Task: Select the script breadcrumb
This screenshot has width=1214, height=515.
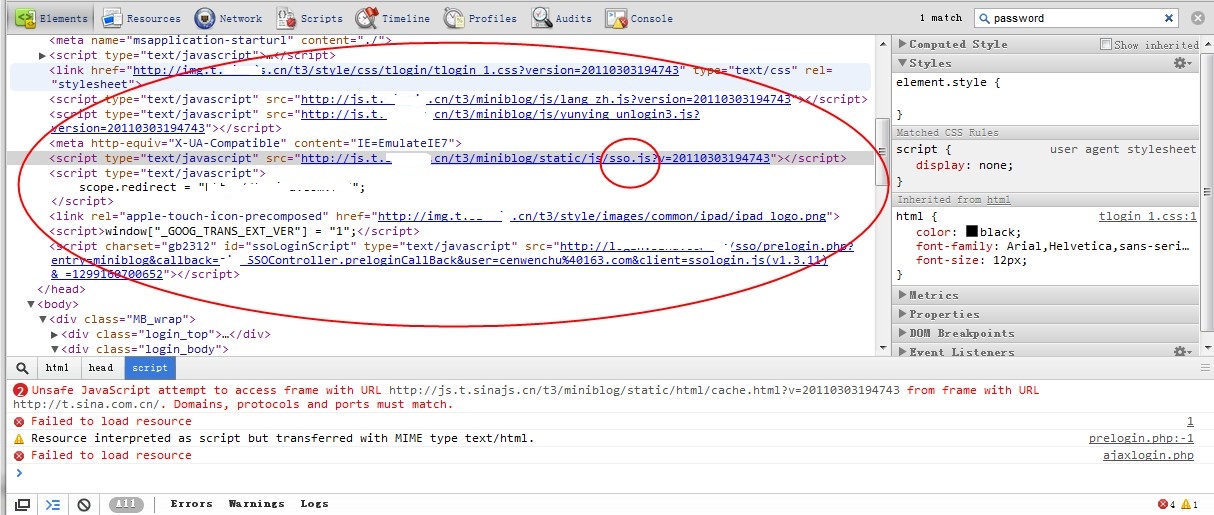Action: pos(150,368)
